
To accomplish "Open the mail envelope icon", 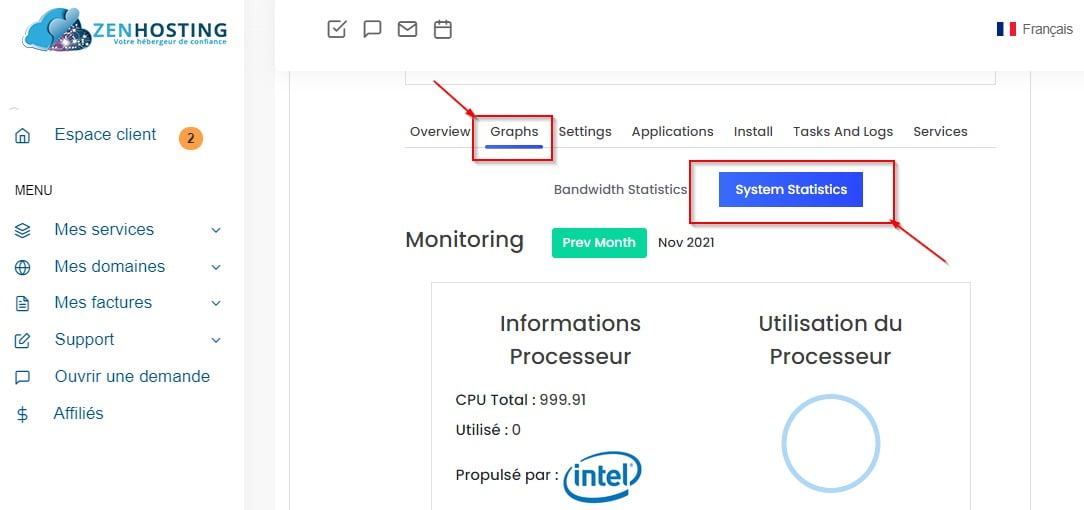I will click(407, 29).
